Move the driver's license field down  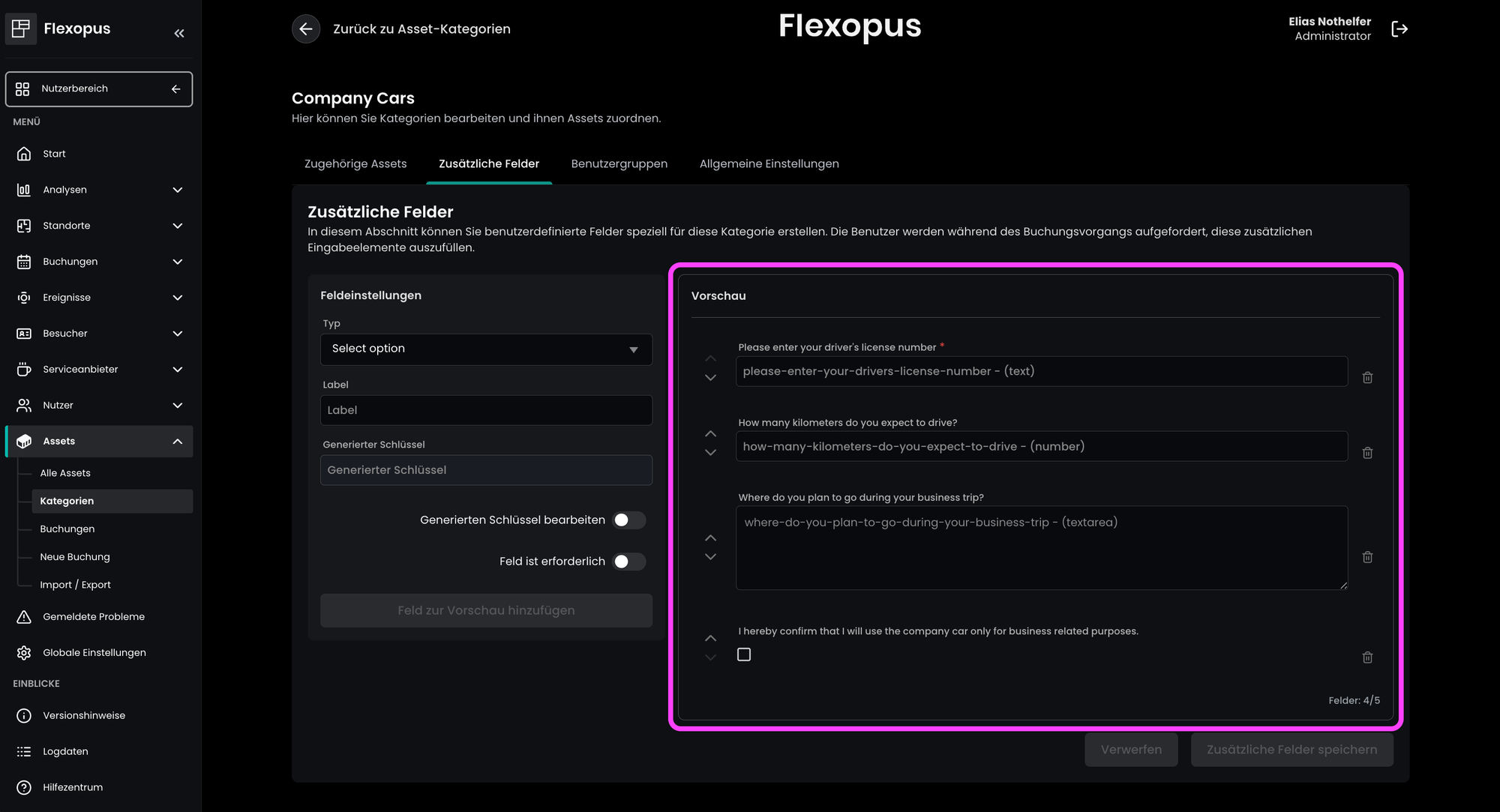coord(710,378)
